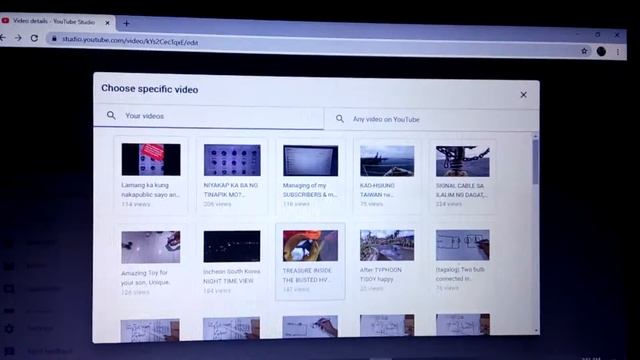The width and height of the screenshot is (640, 360).
Task: Select the 'Incheon South Korea NIGHT TIME VIEW' thumbnail
Action: click(232, 246)
